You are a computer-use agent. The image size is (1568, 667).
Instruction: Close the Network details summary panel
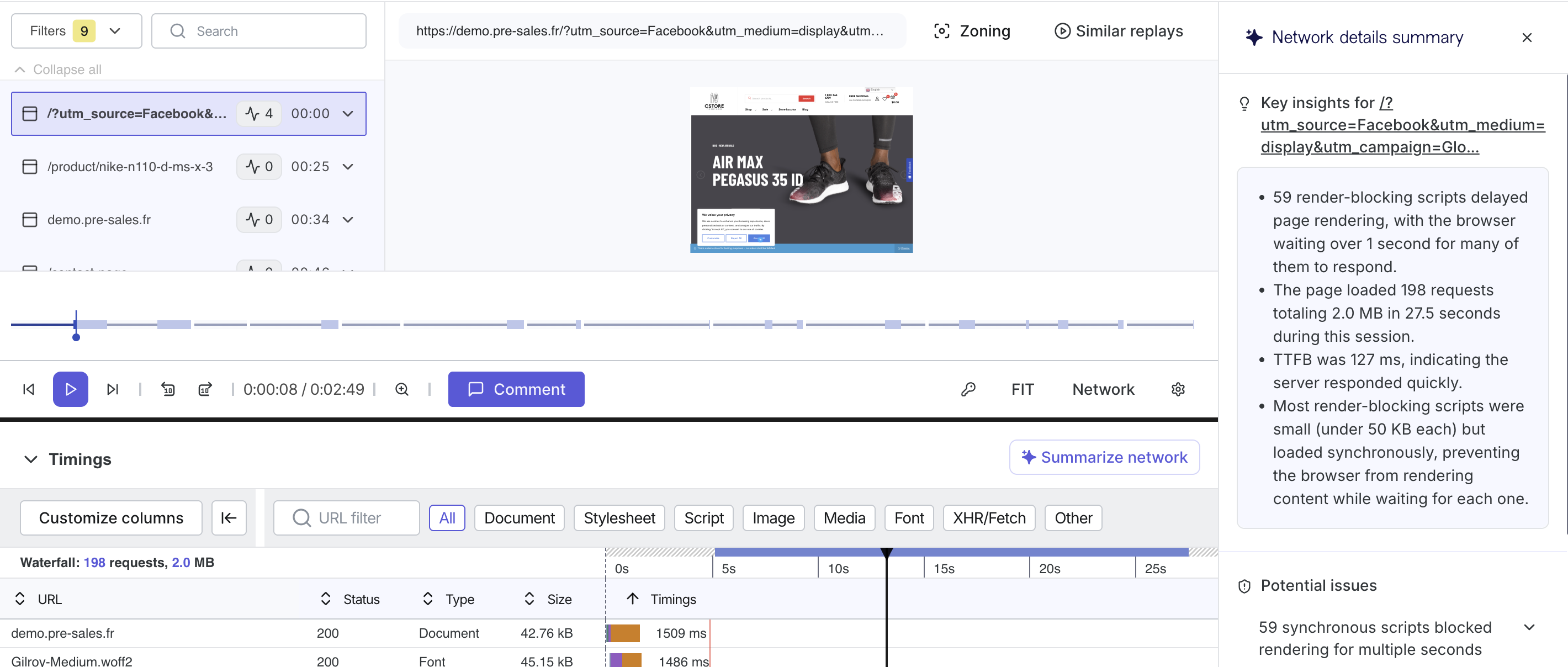(x=1527, y=38)
